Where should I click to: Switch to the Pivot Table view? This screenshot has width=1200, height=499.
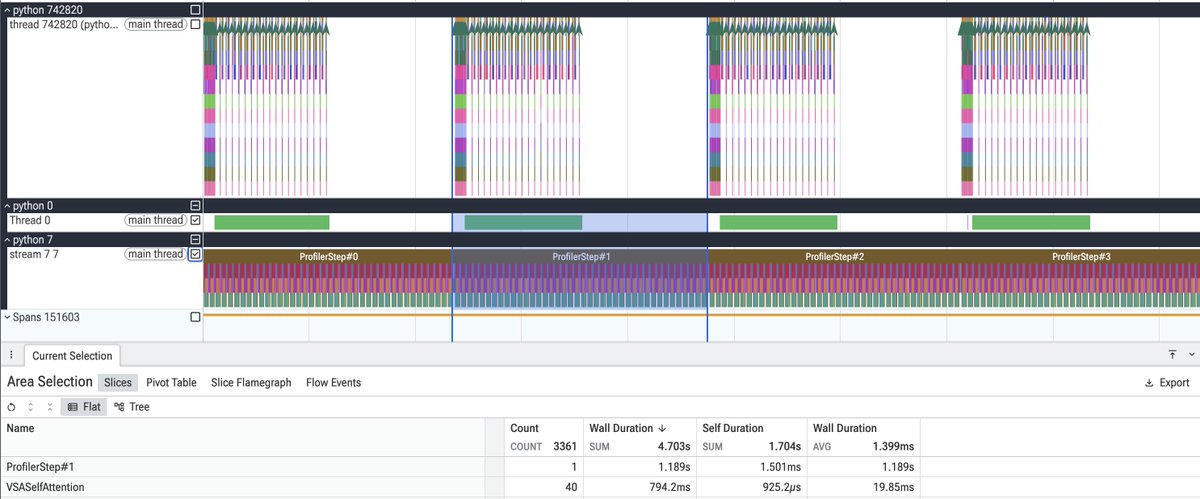pos(171,382)
